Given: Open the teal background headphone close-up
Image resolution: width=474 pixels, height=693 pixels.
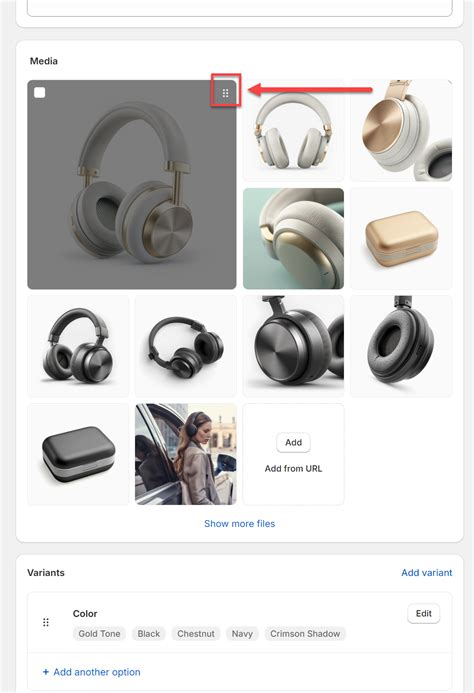Looking at the screenshot, I should pyautogui.click(x=294, y=239).
